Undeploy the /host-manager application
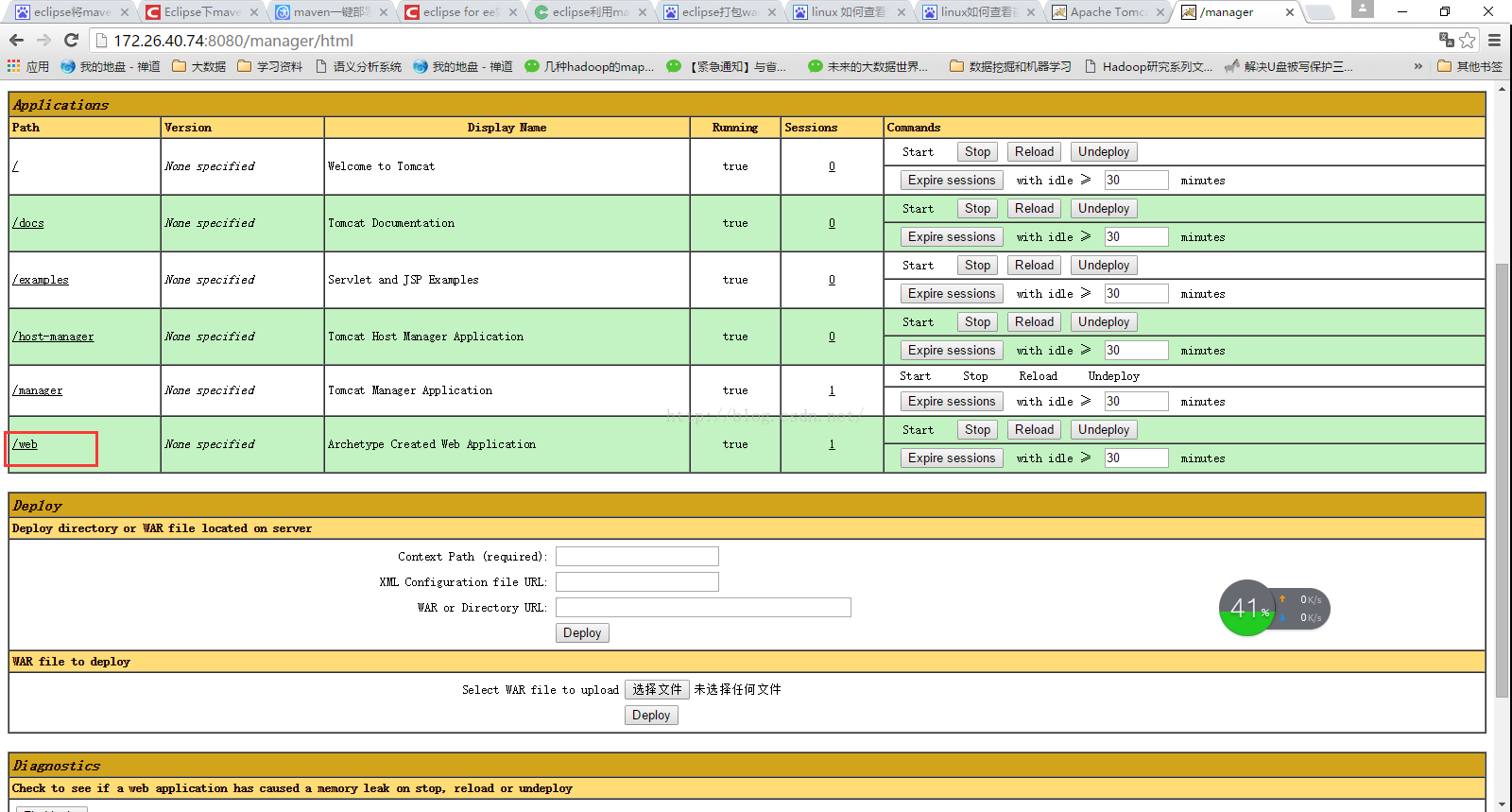 coord(1104,322)
